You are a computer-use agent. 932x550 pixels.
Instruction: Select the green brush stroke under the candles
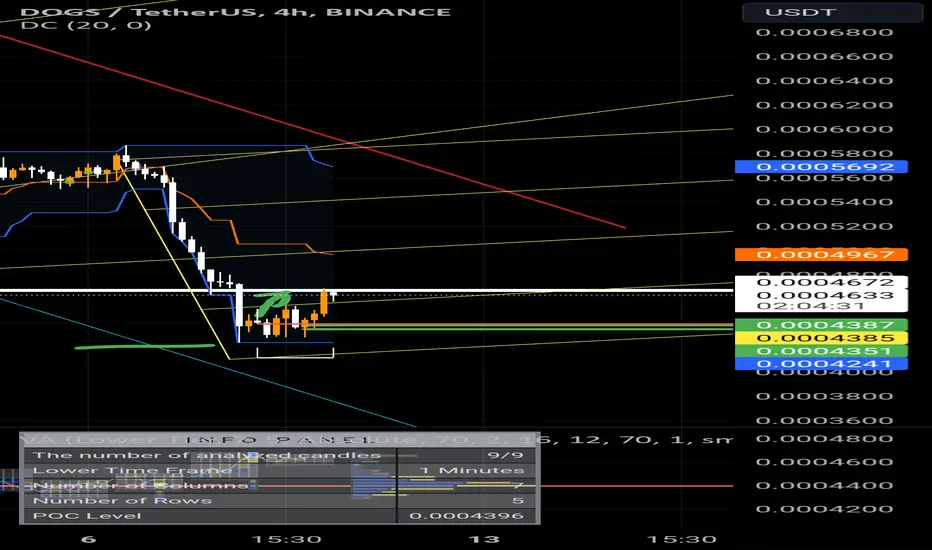click(144, 346)
